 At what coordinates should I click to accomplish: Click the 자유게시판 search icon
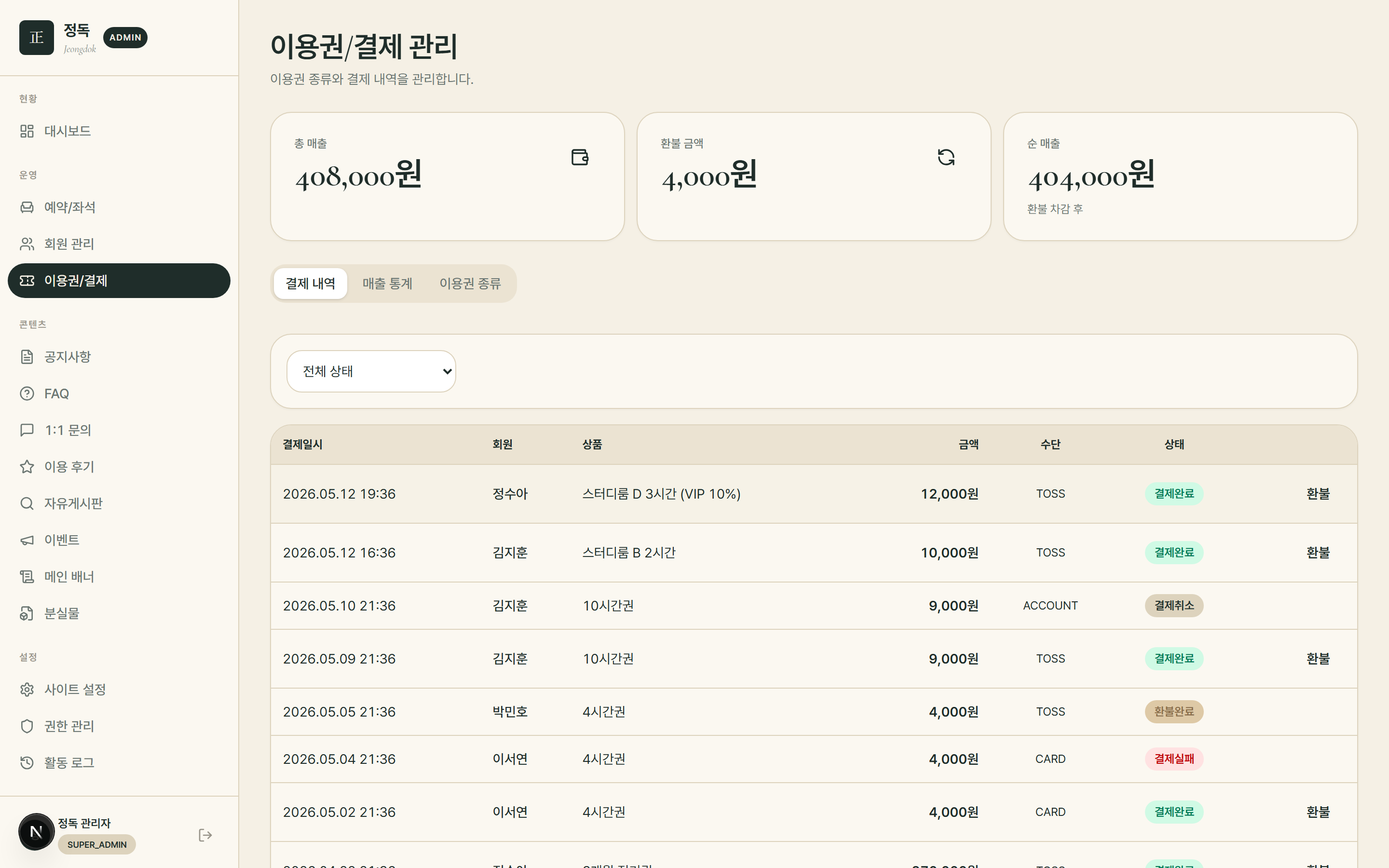27,503
